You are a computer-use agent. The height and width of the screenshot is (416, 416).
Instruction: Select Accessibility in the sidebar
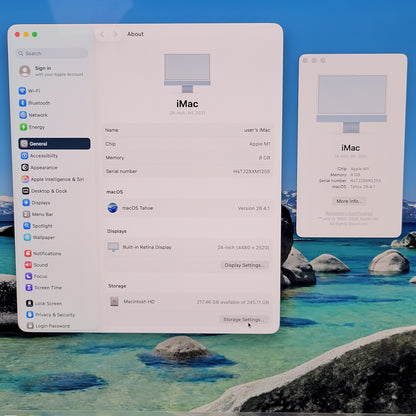[x=39, y=156]
